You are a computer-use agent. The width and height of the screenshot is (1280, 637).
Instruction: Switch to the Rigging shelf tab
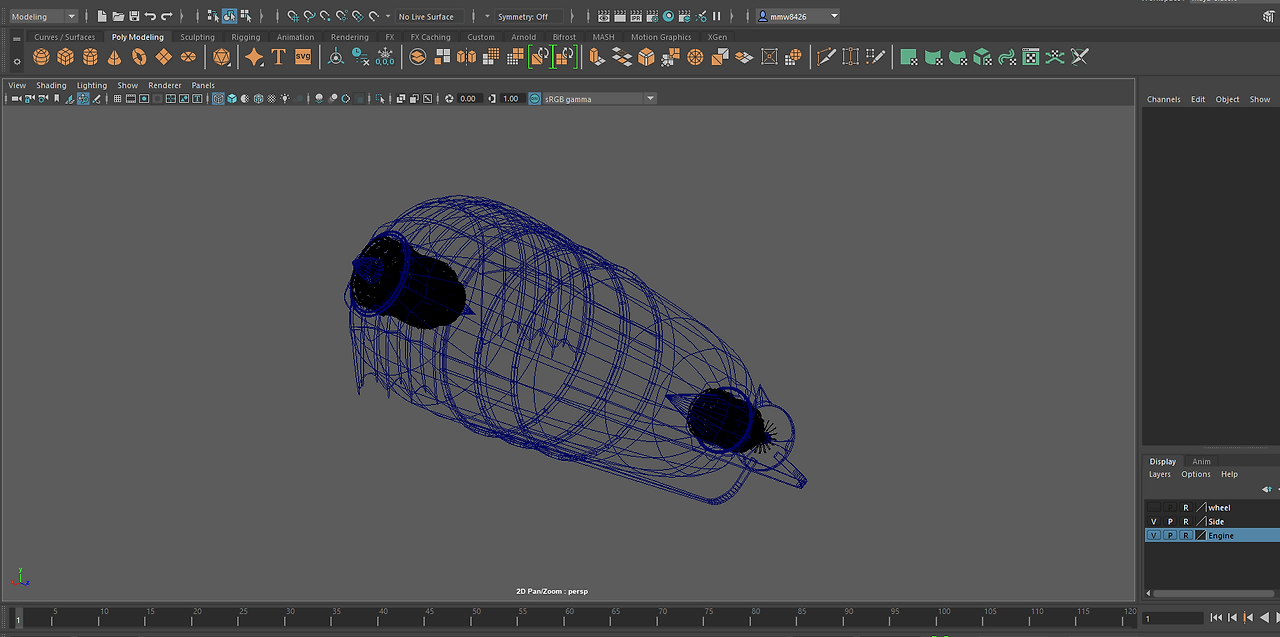point(246,36)
